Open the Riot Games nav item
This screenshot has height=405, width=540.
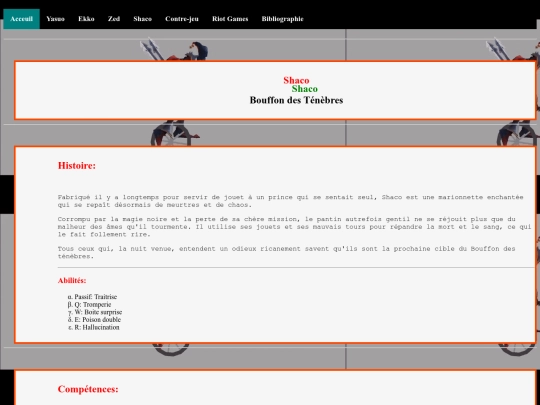tap(230, 19)
